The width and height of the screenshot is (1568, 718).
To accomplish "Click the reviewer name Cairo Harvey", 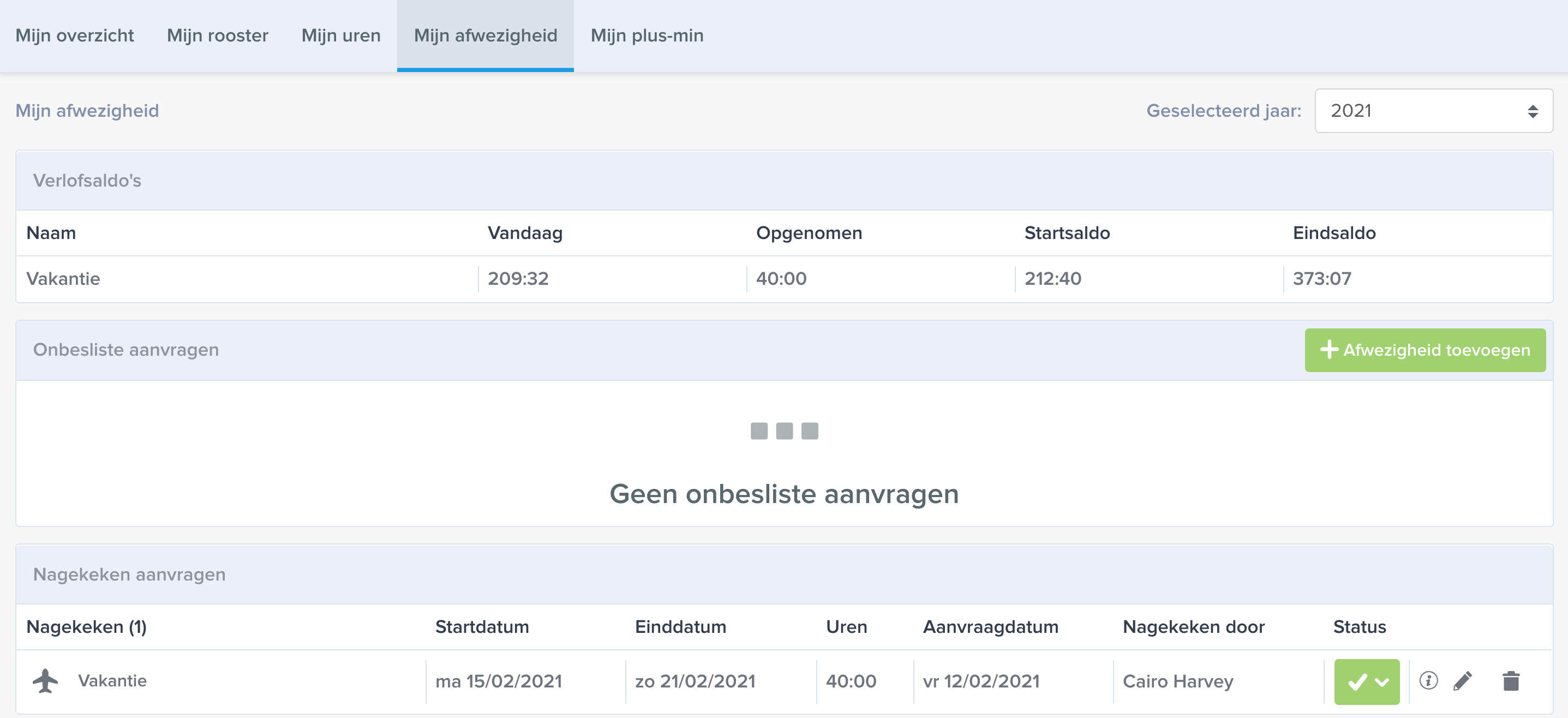I will click(x=1178, y=681).
